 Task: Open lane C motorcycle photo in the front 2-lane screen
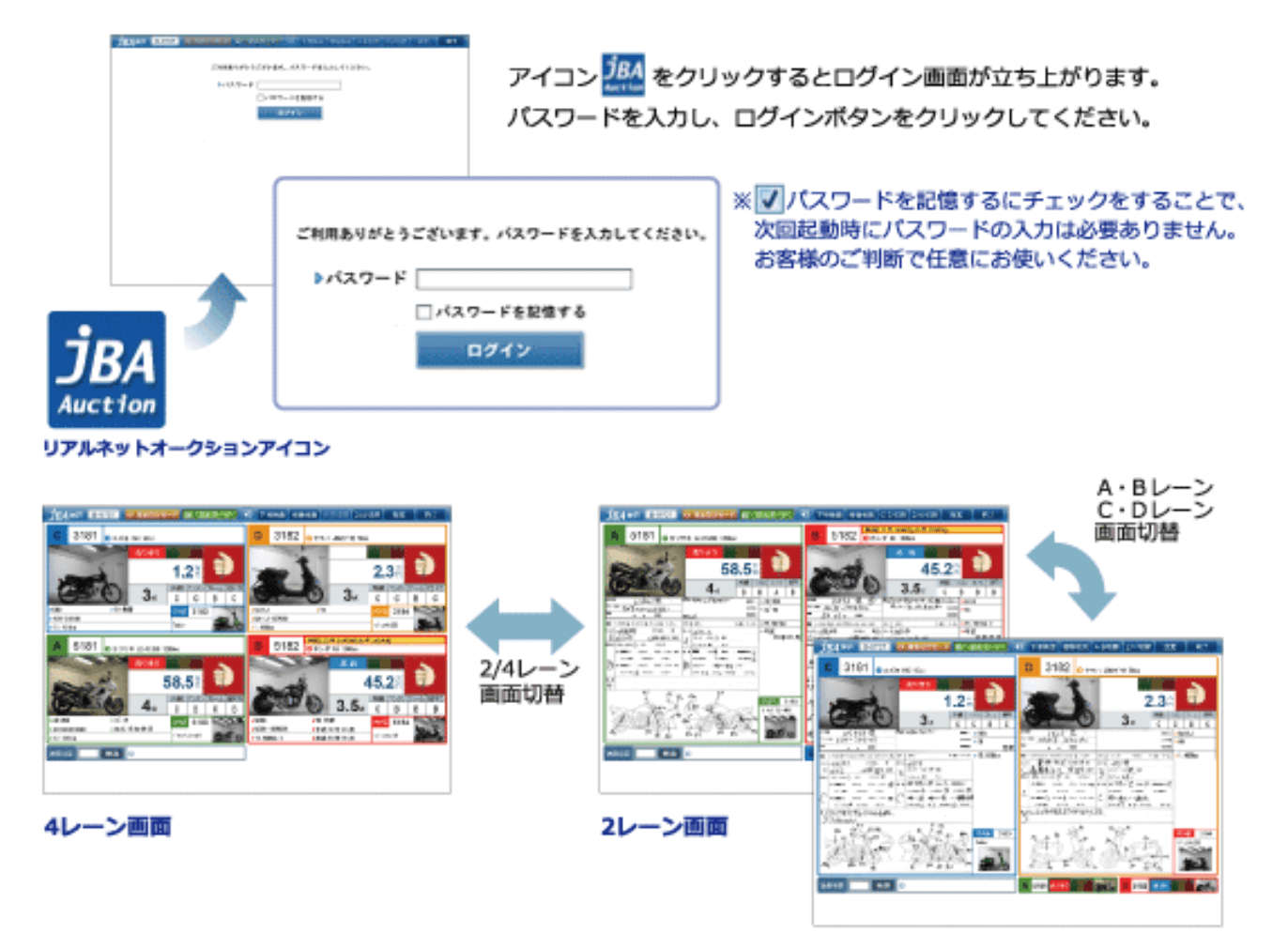tap(858, 704)
